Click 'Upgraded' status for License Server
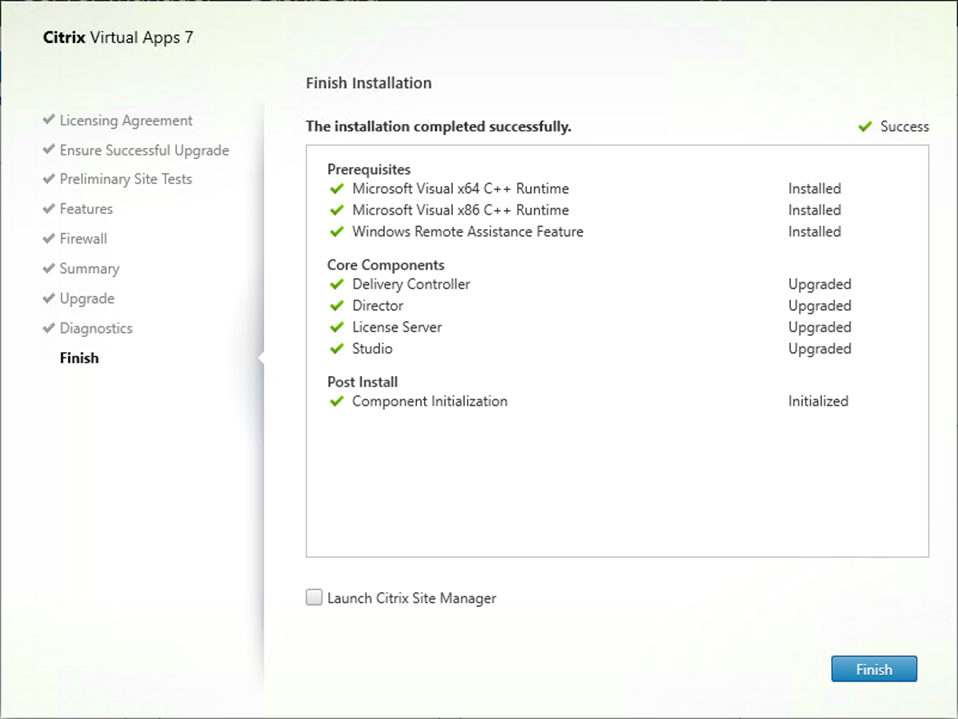Viewport: 958px width, 719px height. 820,327
